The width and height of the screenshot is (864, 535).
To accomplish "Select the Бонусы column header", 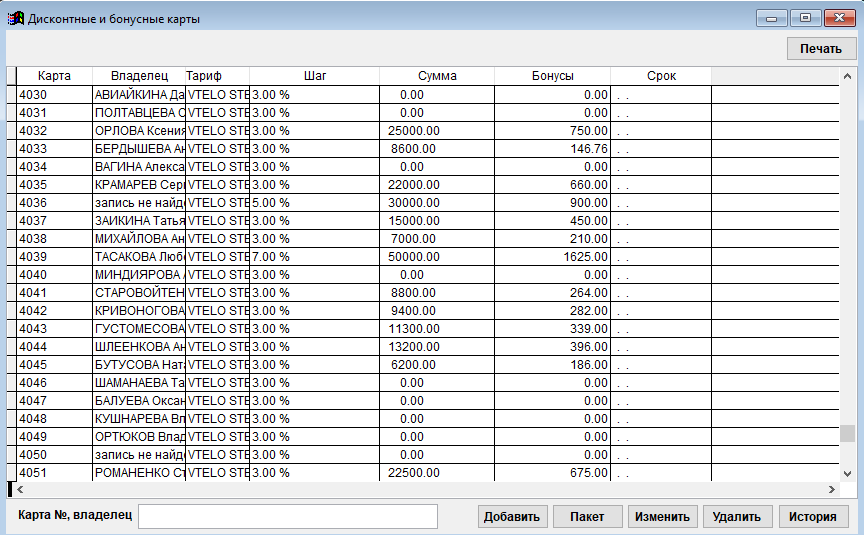I will pyautogui.click(x=552, y=76).
